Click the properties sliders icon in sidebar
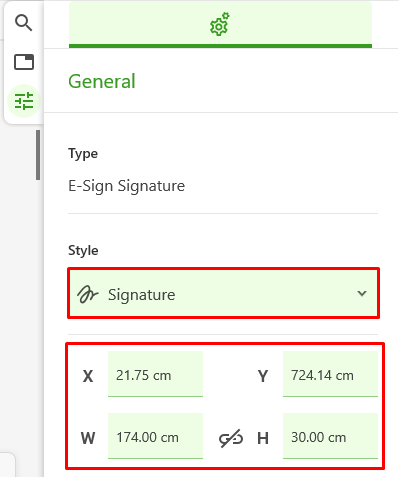 tap(24, 101)
